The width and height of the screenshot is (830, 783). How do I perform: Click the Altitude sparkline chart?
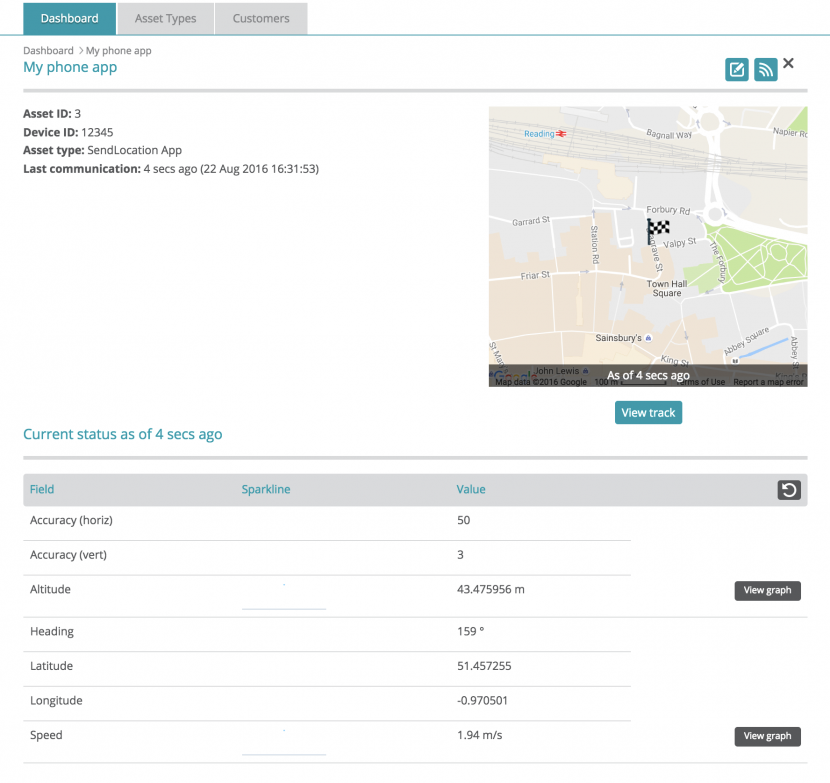coord(284,596)
